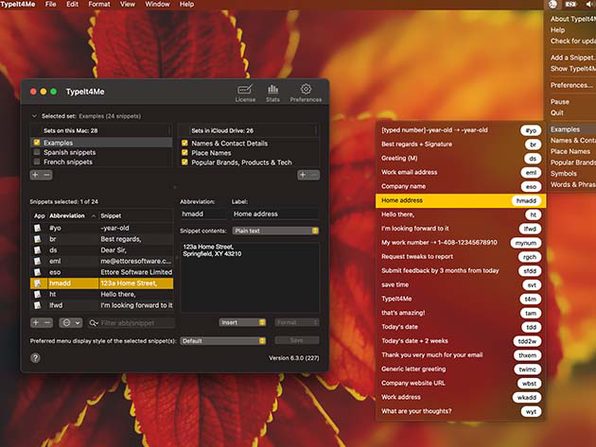Viewport: 596px width, 447px height.
Task: Add a new iCloud Drive set
Action: 303,175
